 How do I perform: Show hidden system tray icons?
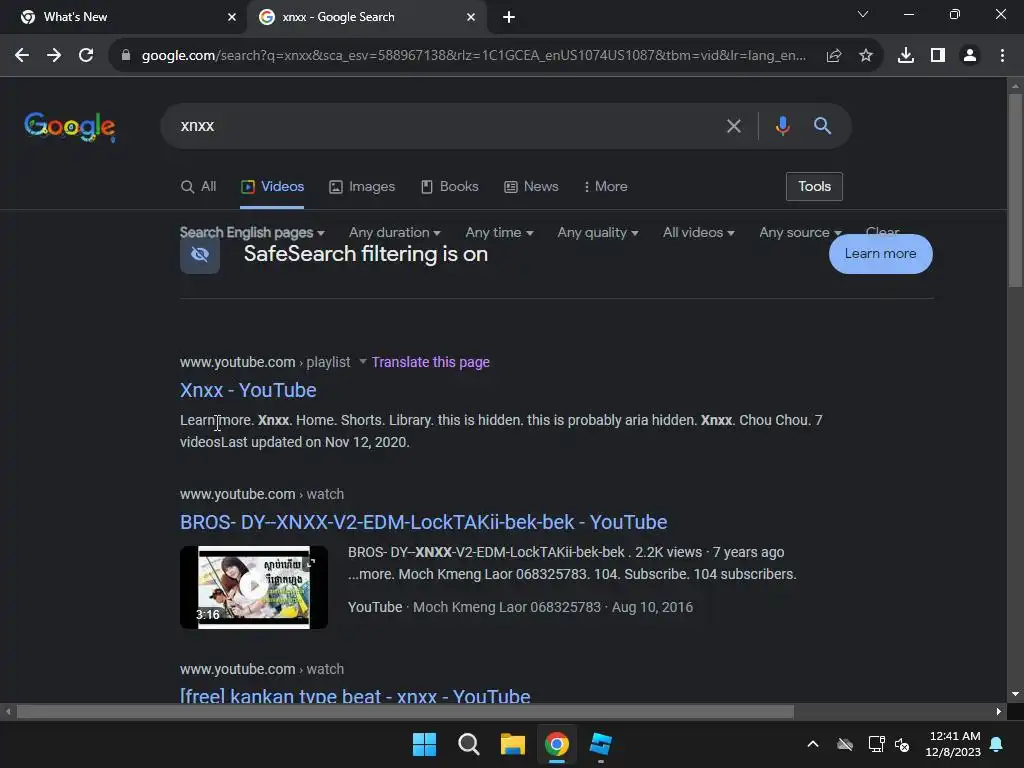coord(813,744)
